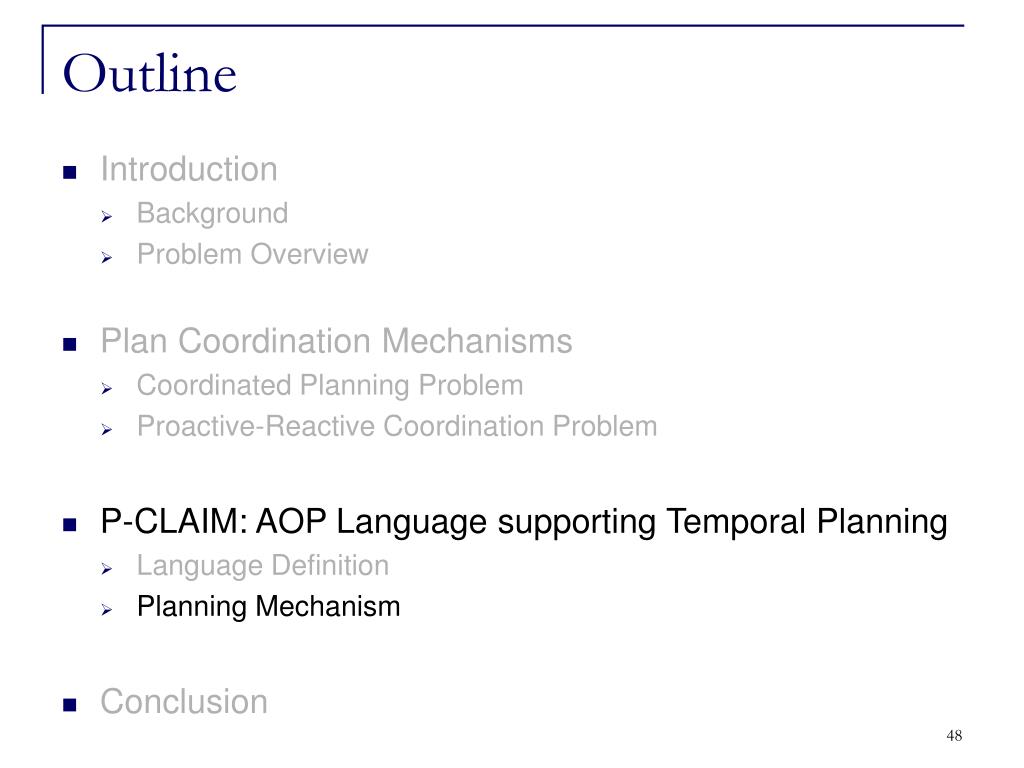Select Plan Coordination Mechanisms heading

click(x=336, y=341)
